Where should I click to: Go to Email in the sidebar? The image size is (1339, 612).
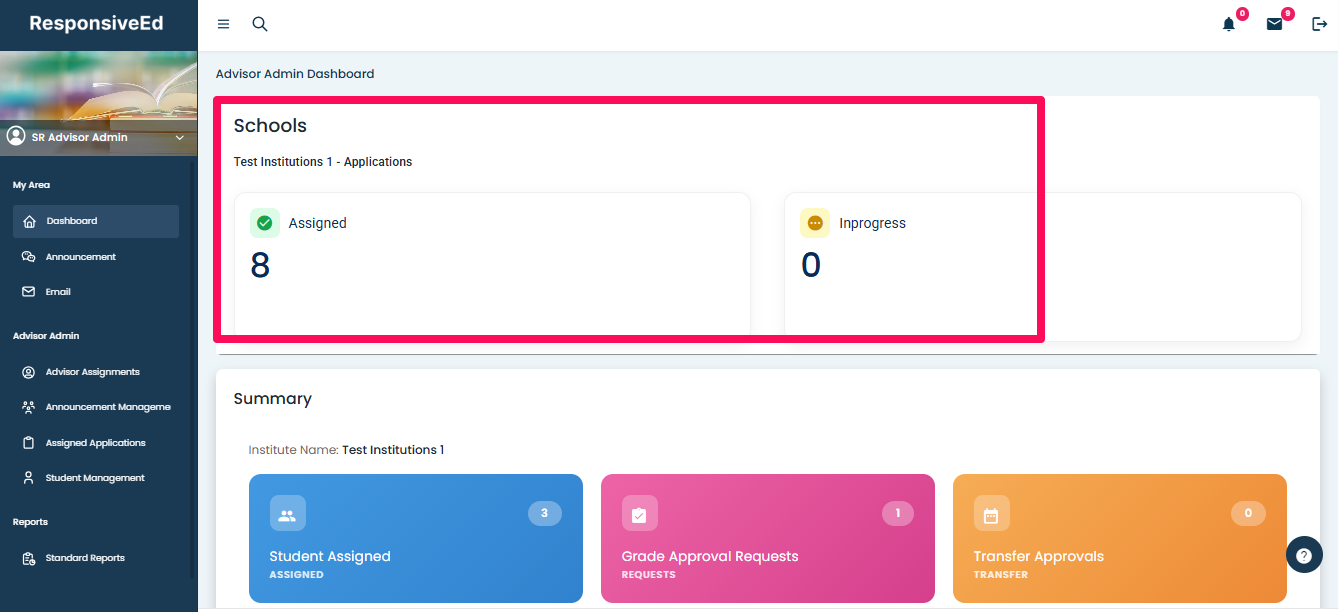coord(58,292)
